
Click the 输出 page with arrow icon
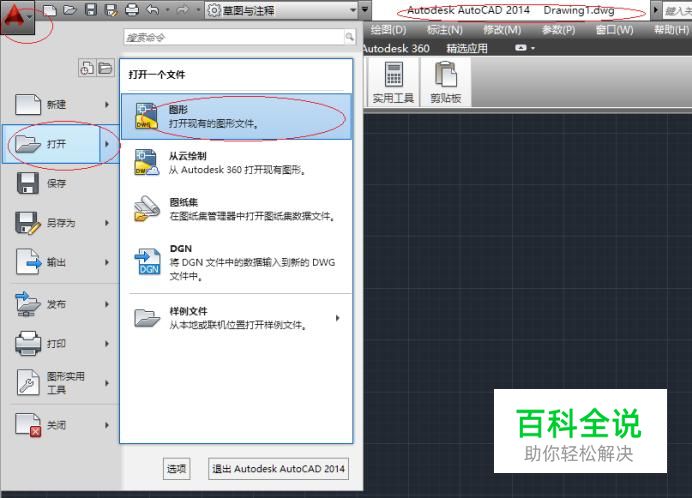29,262
